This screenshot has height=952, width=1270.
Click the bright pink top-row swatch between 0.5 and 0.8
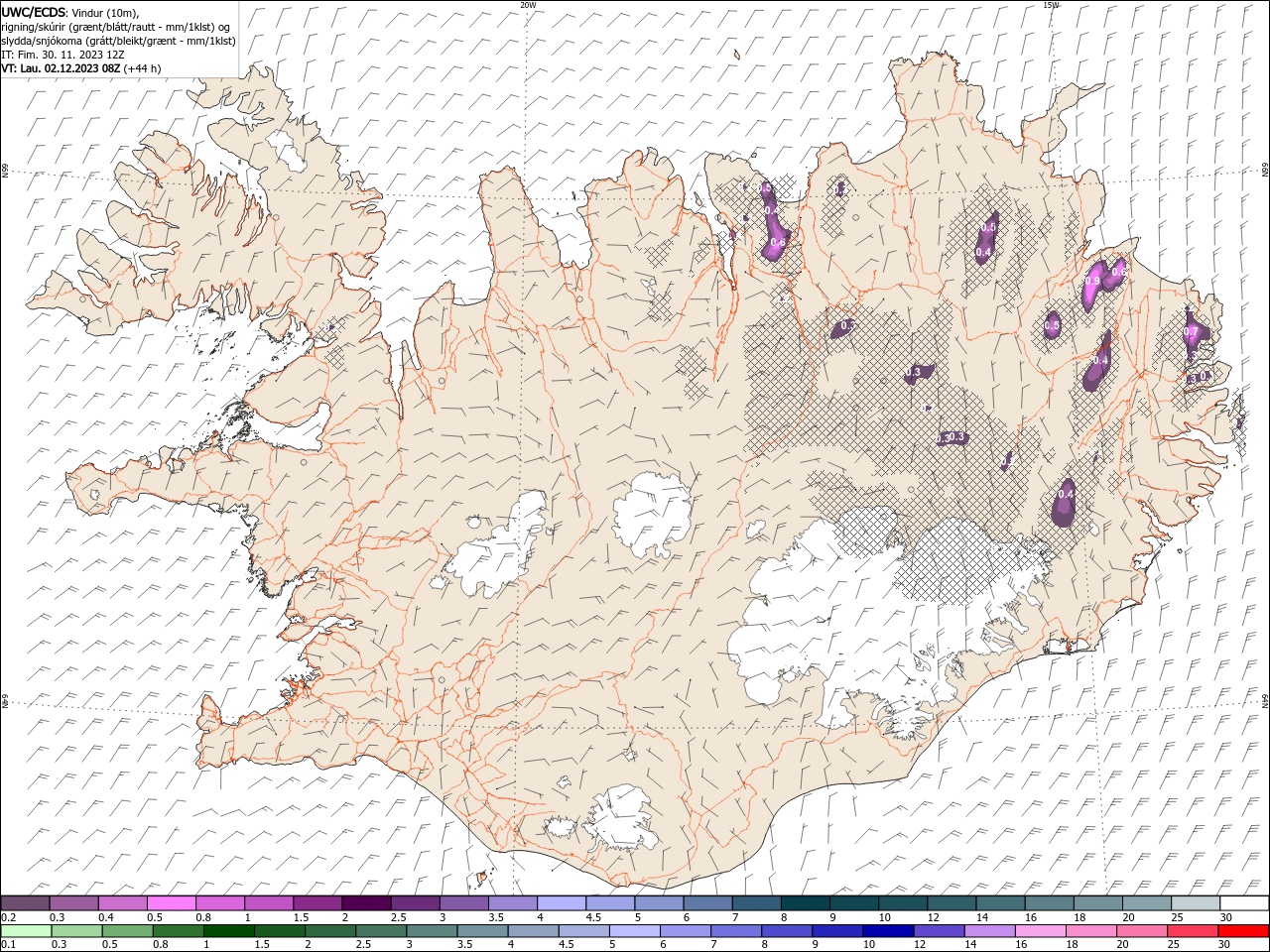[x=172, y=903]
